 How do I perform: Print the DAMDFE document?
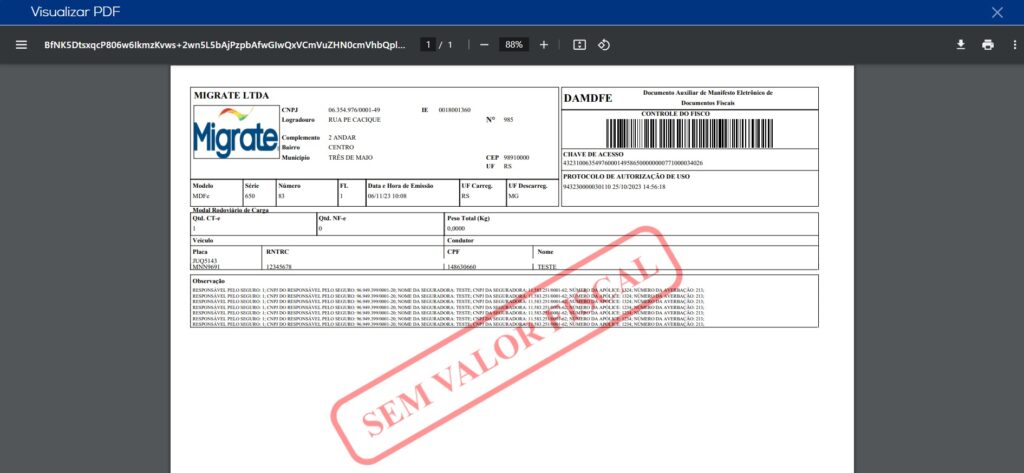point(988,45)
